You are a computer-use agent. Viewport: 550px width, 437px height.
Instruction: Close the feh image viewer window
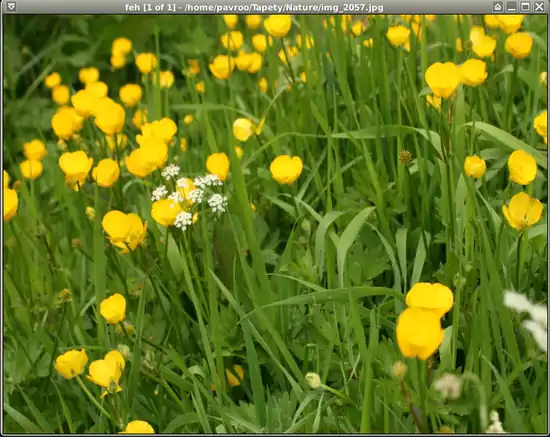(x=539, y=7)
